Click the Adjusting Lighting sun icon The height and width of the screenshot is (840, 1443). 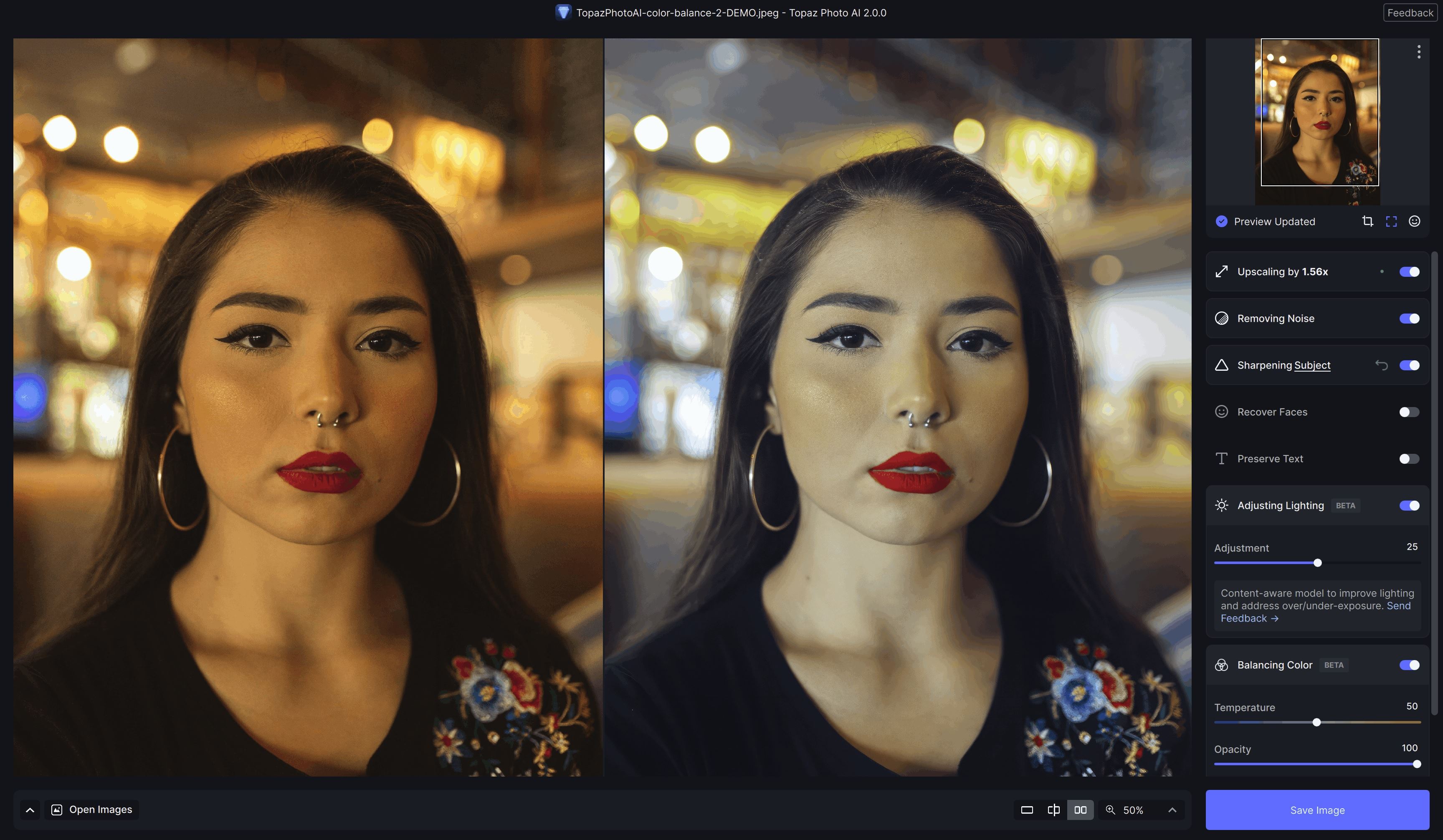click(x=1221, y=505)
